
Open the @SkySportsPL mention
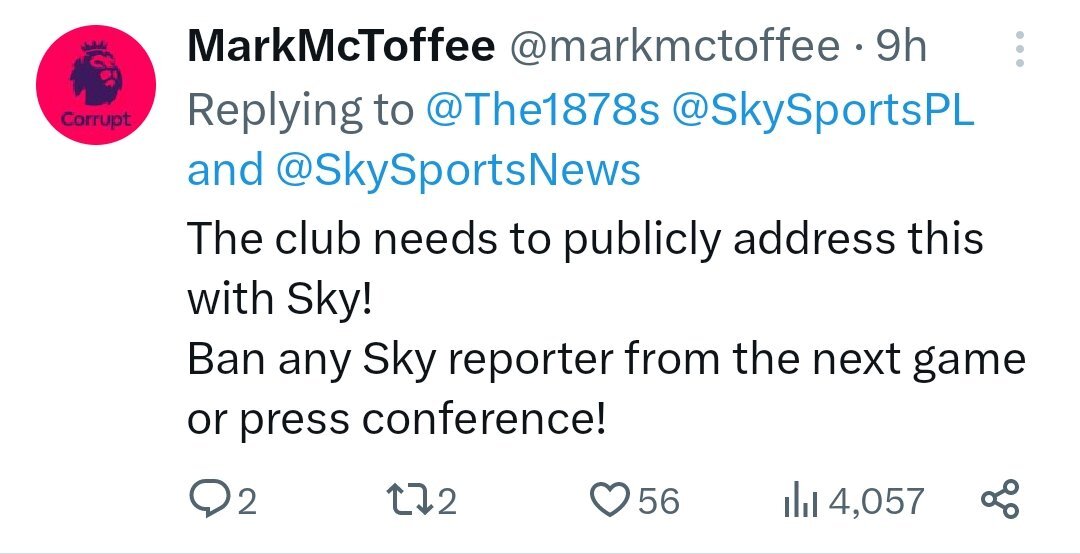coord(822,110)
